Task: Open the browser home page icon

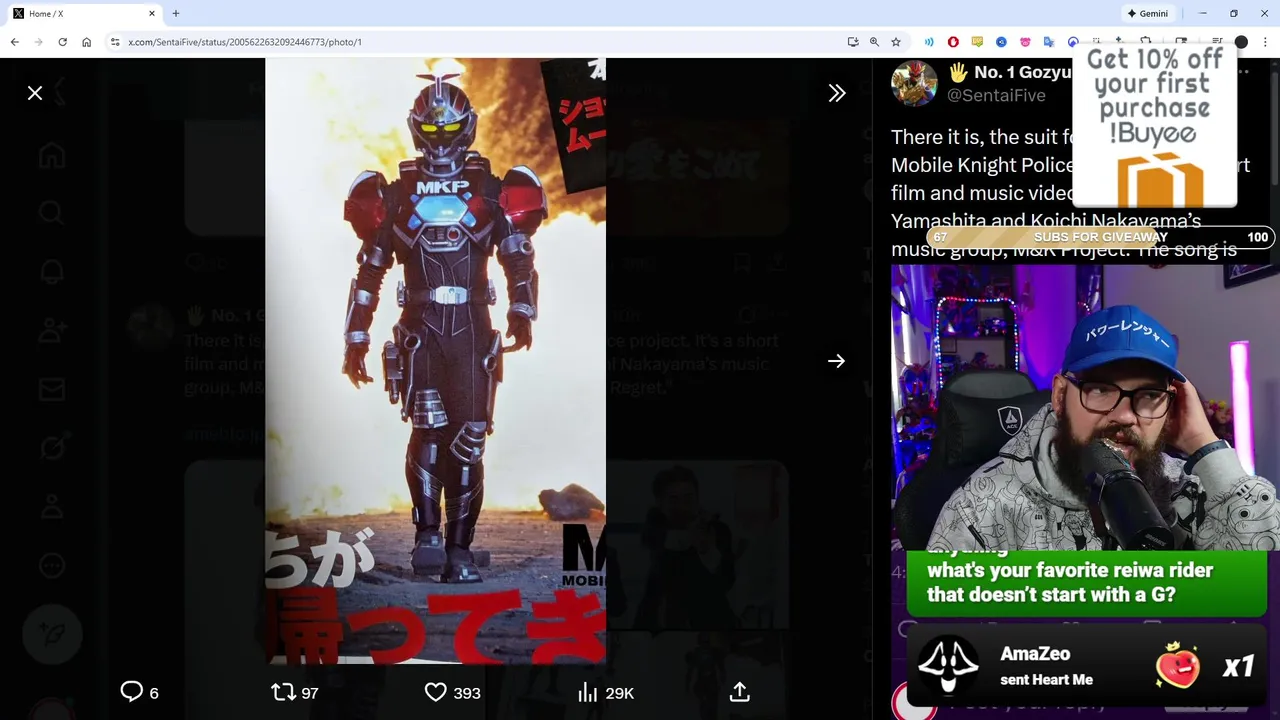Action: tap(86, 42)
